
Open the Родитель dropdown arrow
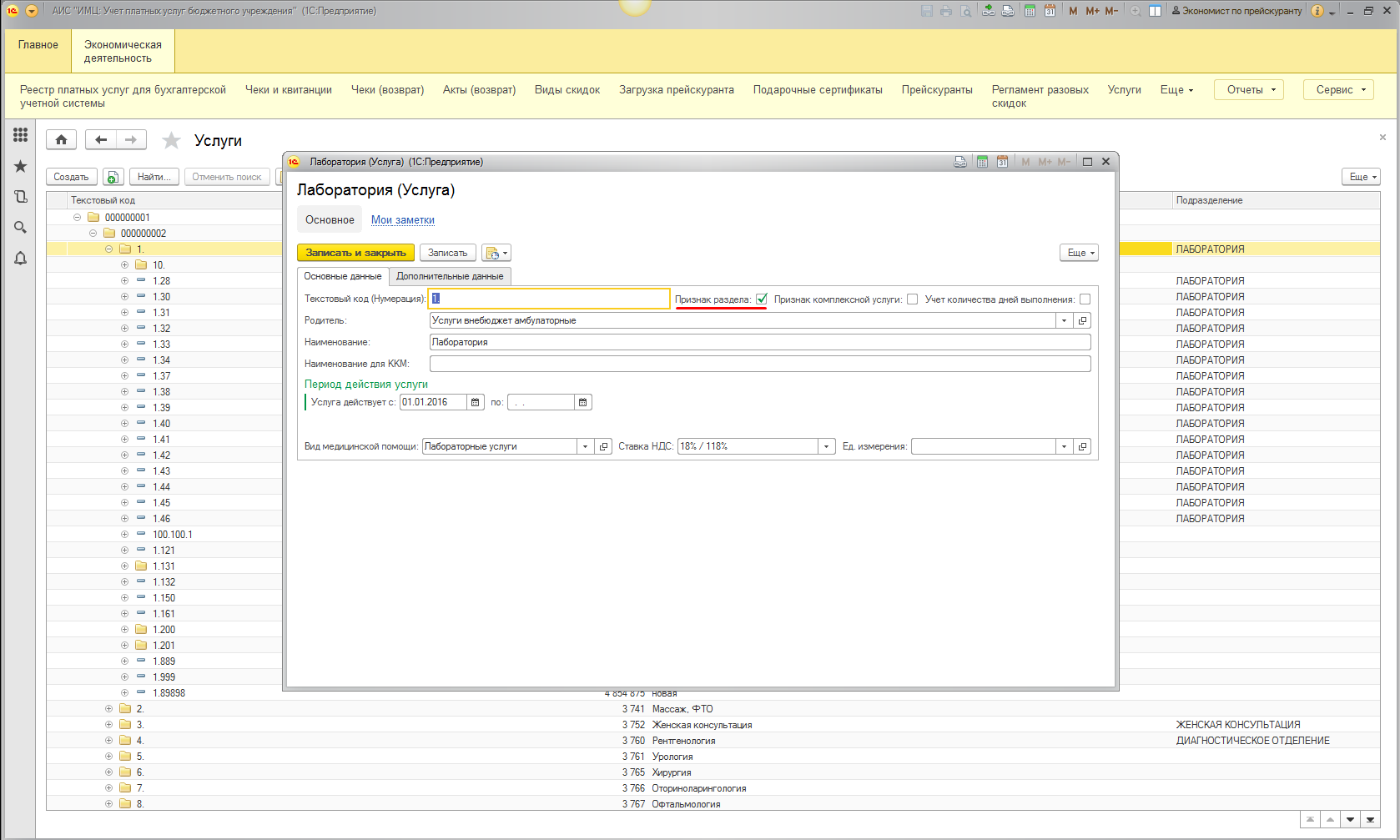[1064, 320]
